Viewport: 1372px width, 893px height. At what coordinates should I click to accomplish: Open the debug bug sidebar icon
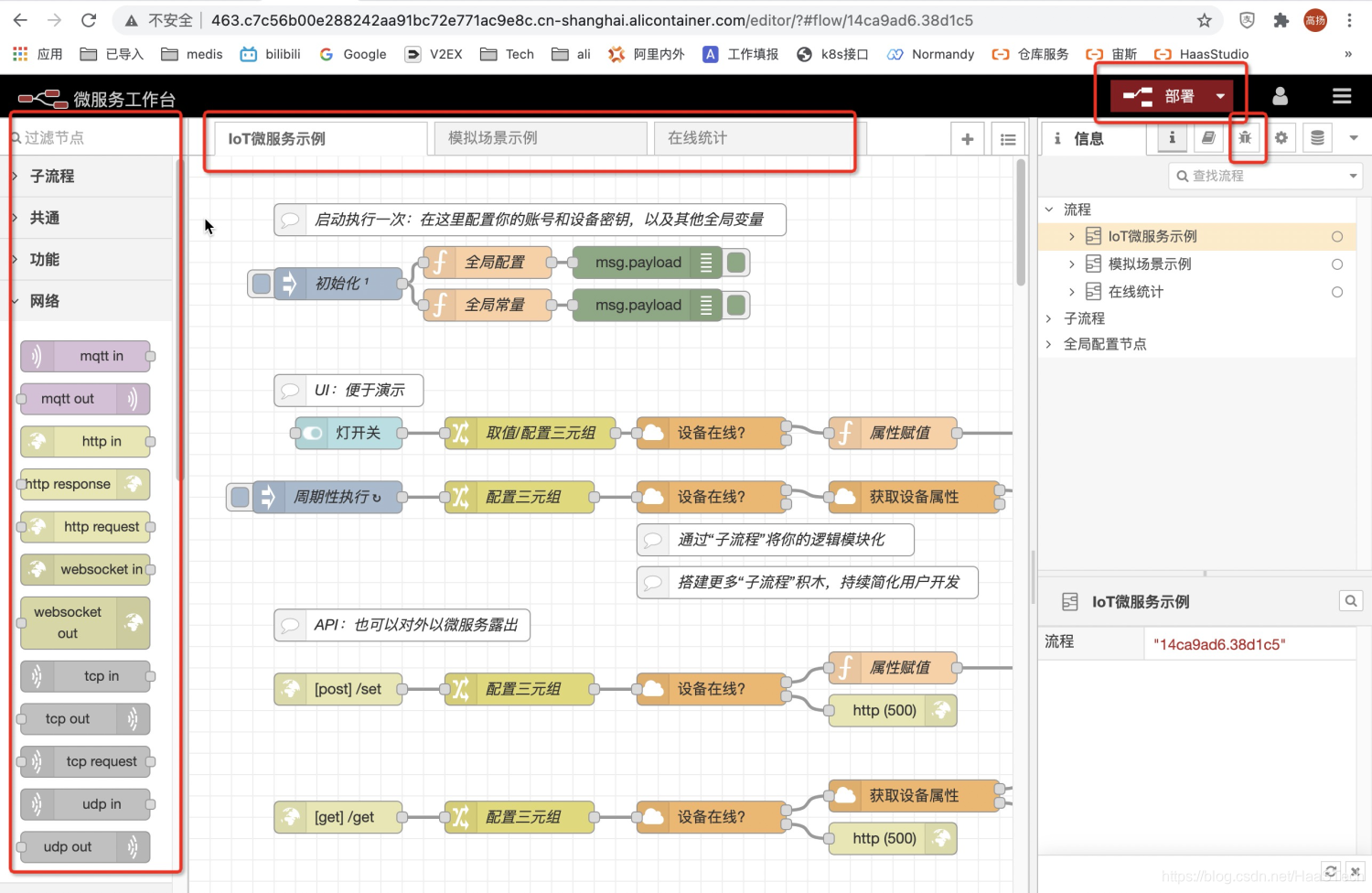point(1245,137)
